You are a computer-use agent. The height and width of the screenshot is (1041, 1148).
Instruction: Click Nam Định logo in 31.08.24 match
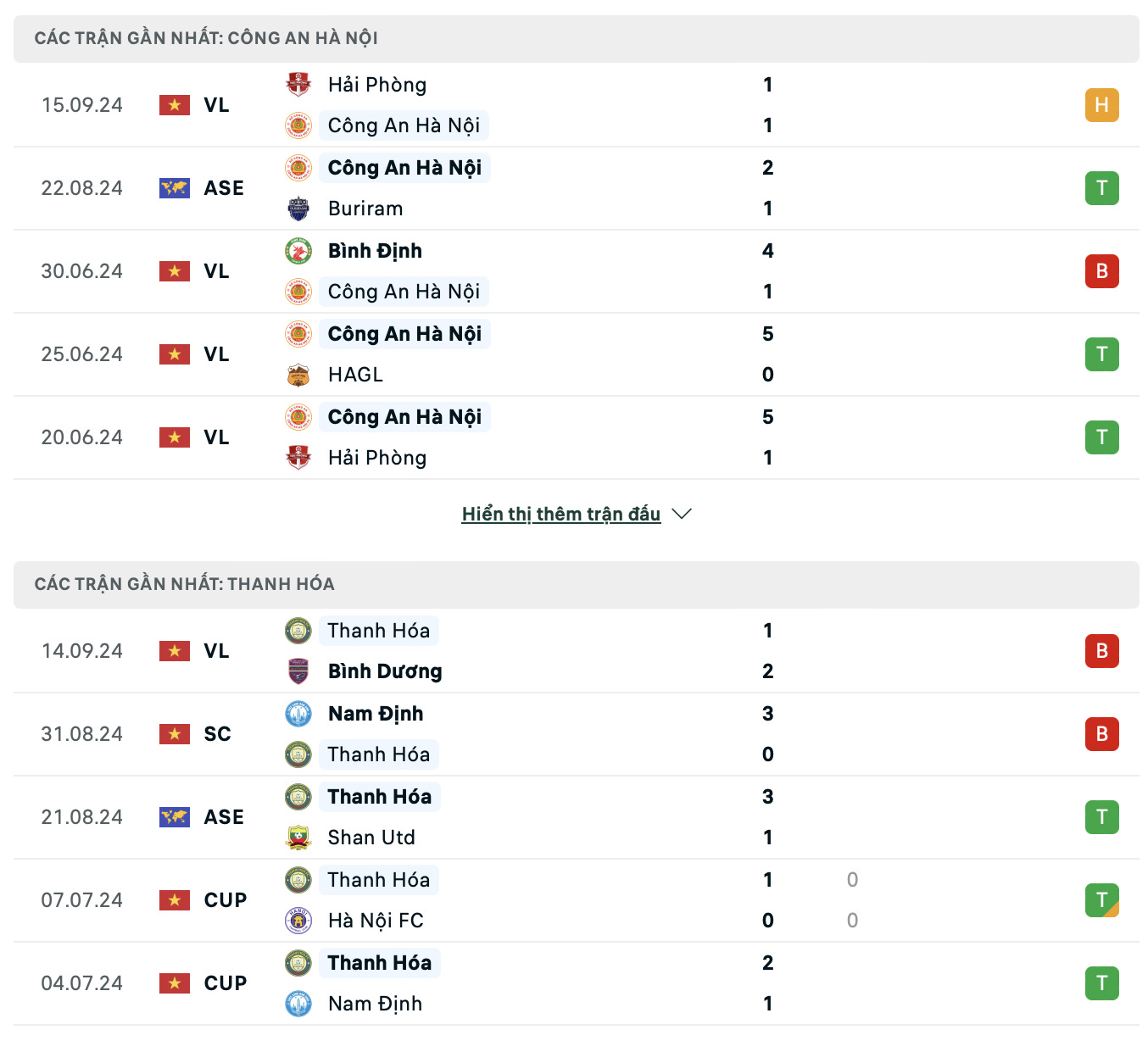point(298,714)
